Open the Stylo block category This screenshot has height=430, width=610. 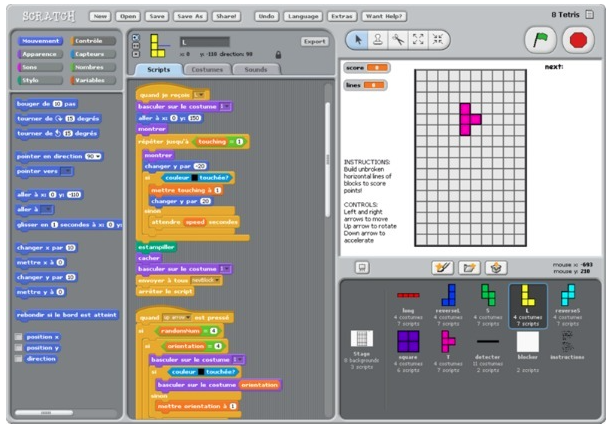click(39, 80)
